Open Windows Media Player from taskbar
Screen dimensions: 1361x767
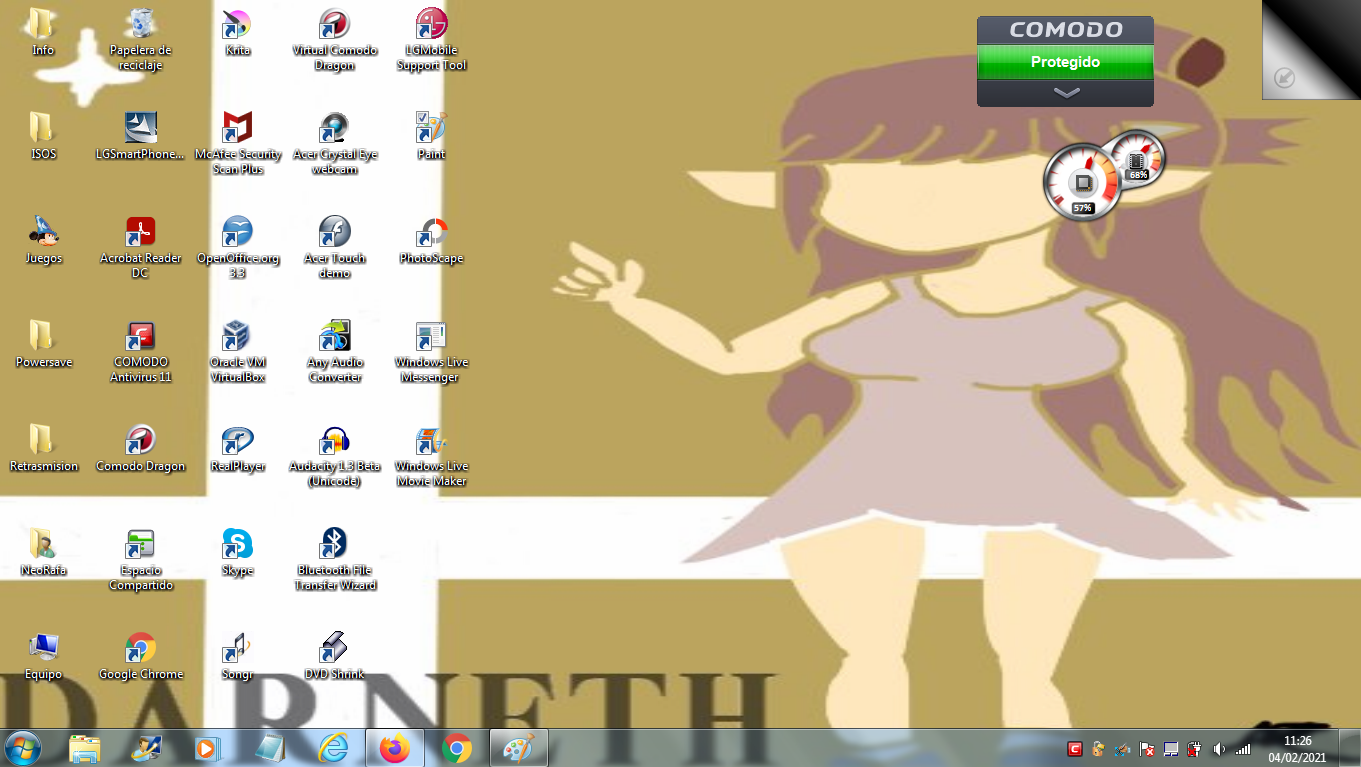coord(208,748)
